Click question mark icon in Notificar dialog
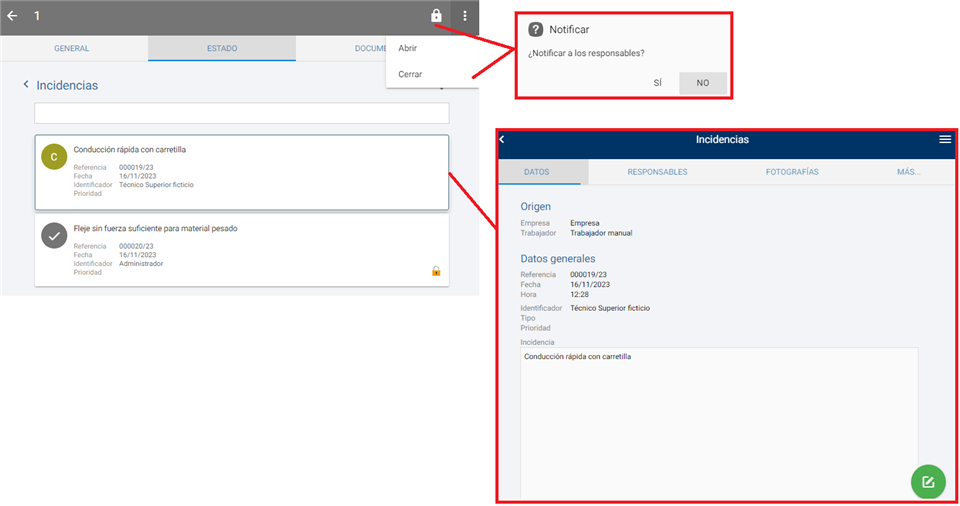Image resolution: width=960 pixels, height=506 pixels. point(536,30)
